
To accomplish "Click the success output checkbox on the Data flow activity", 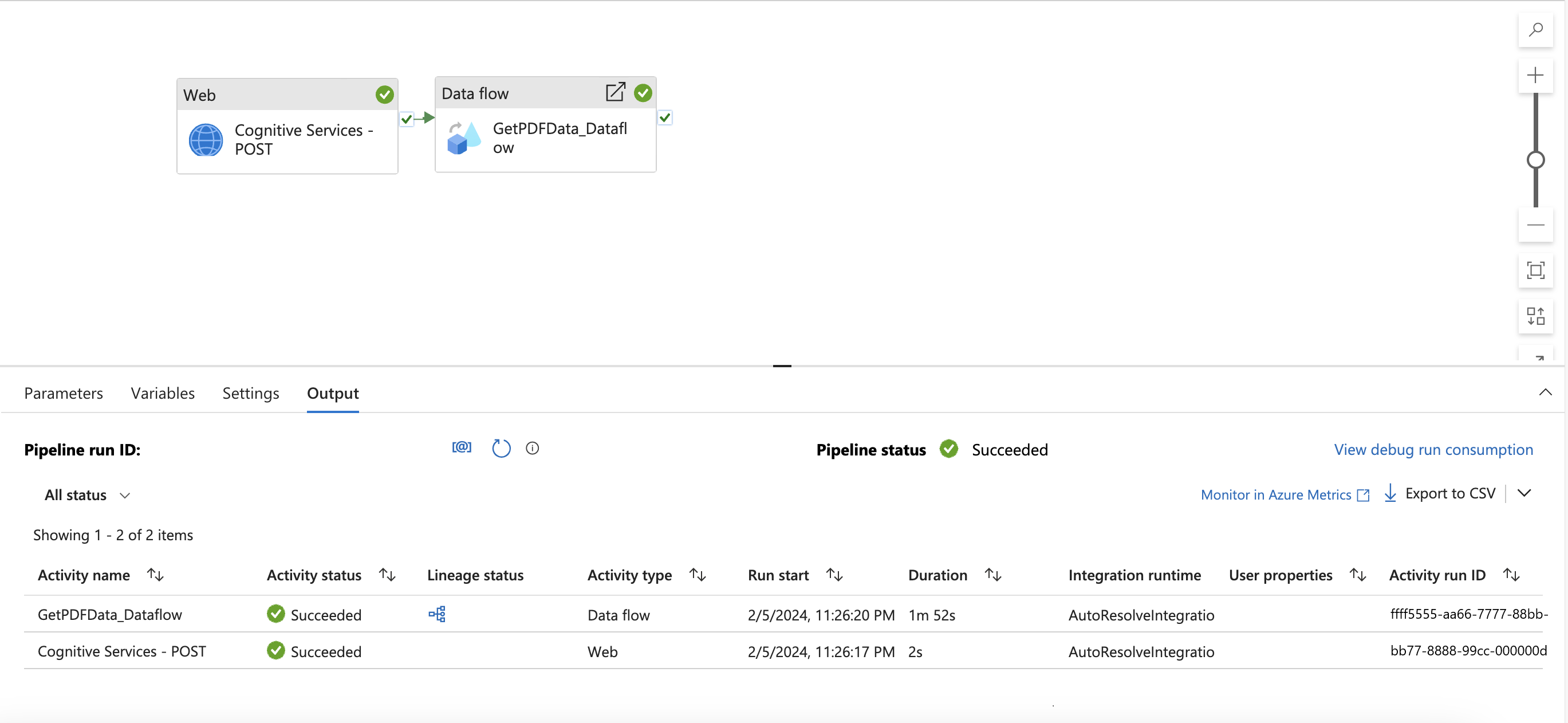I will pyautogui.click(x=665, y=117).
